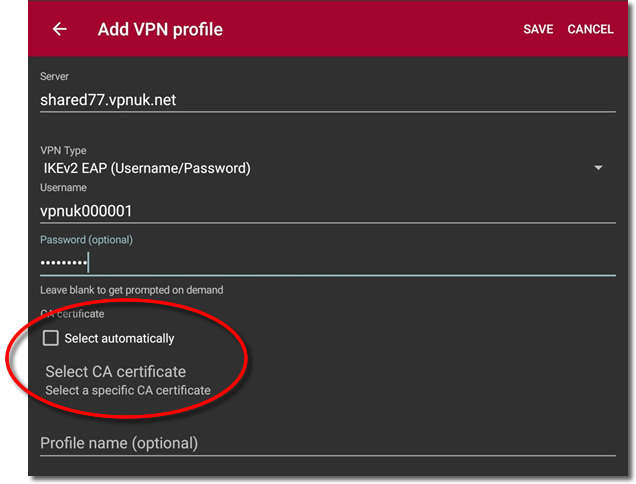The width and height of the screenshot is (636, 484).
Task: Click the Server label
Action: [x=54, y=77]
